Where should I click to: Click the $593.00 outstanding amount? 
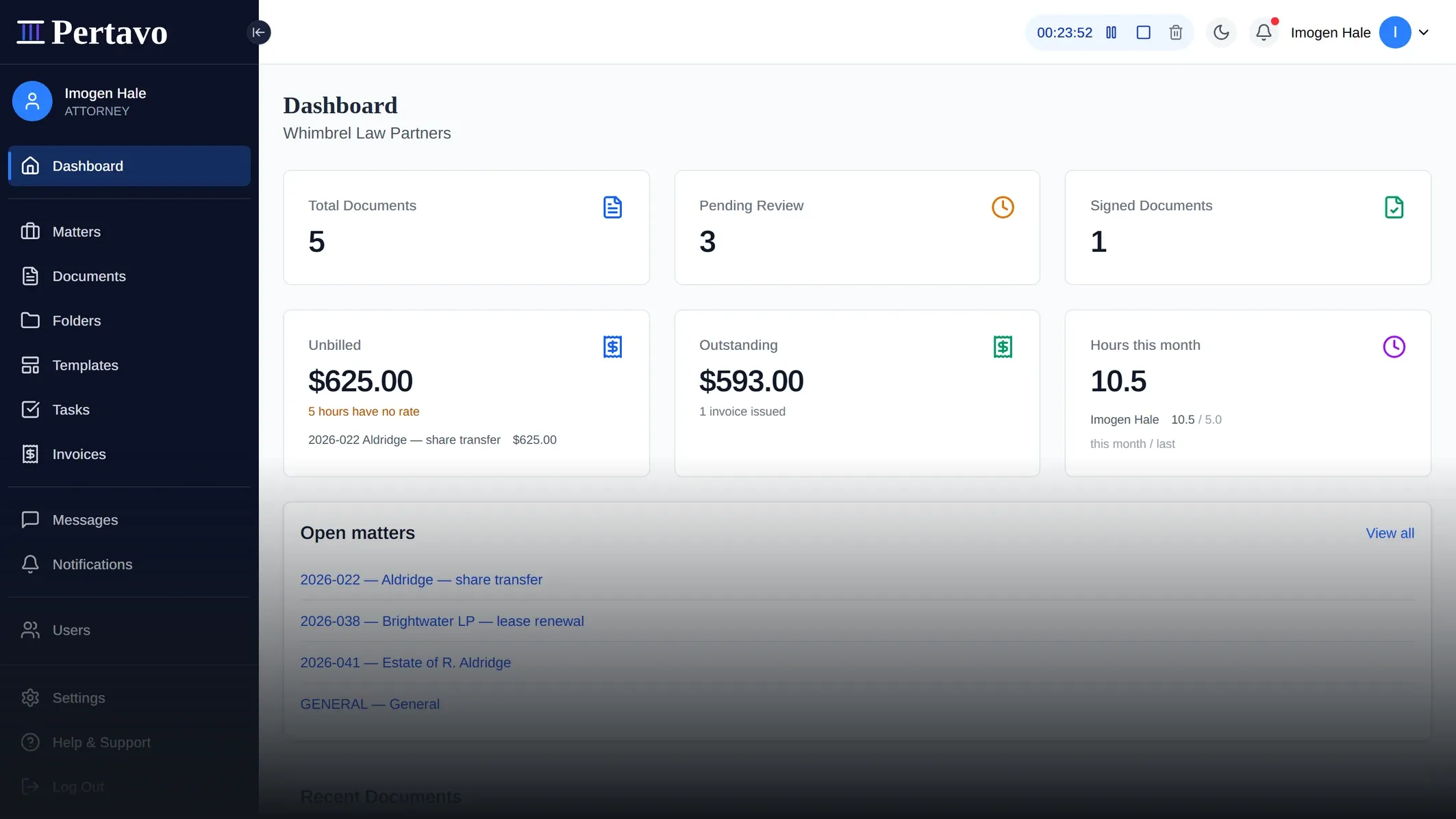[751, 381]
